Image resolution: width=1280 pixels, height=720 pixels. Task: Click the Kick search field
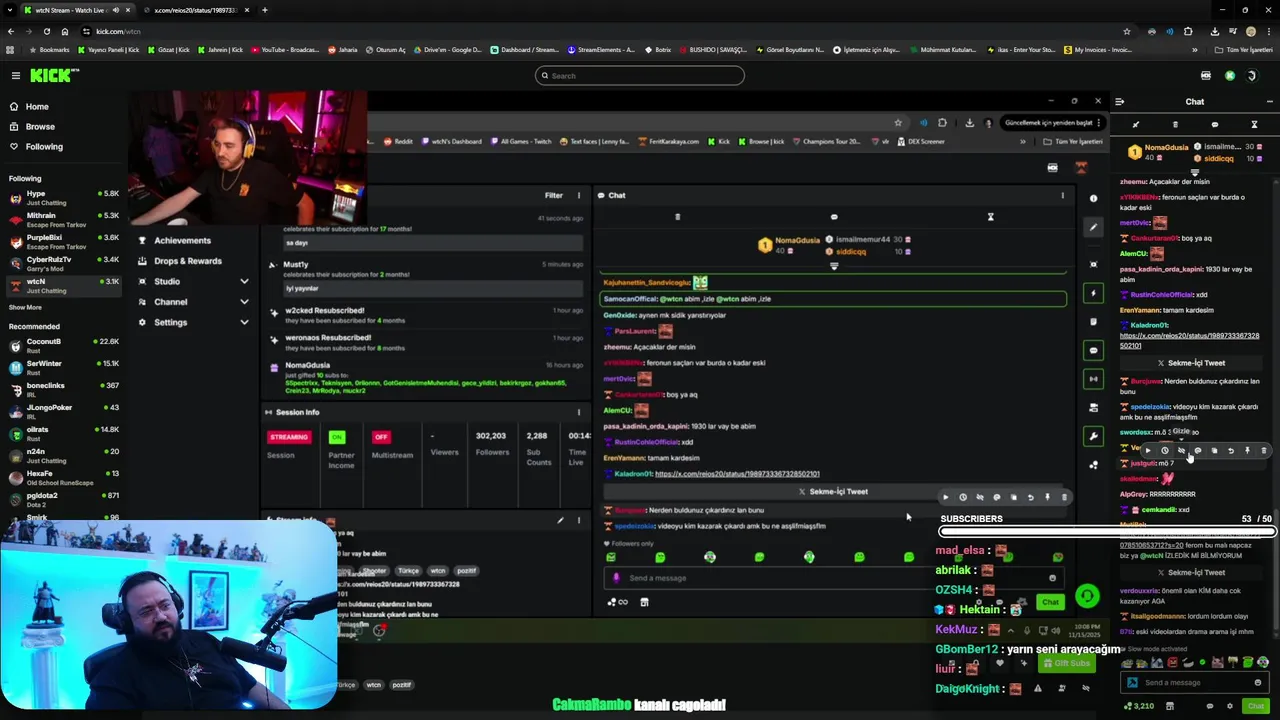640,75
